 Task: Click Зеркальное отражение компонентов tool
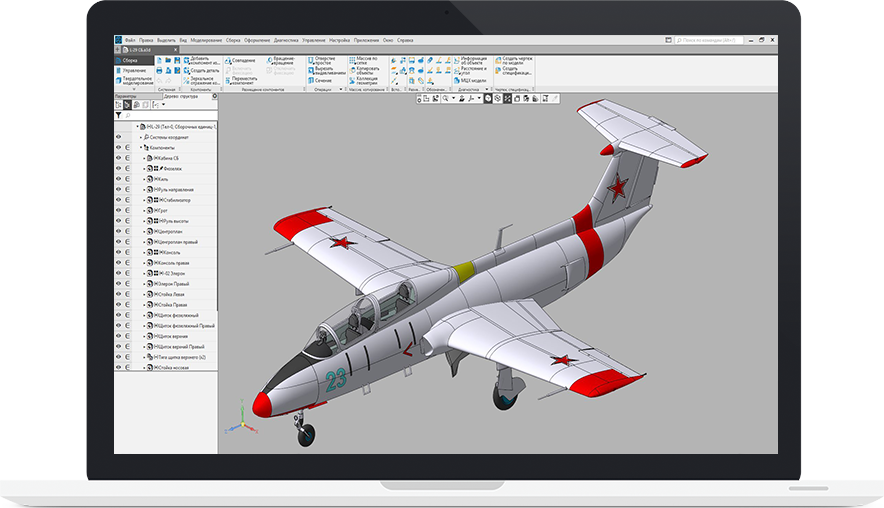(201, 81)
